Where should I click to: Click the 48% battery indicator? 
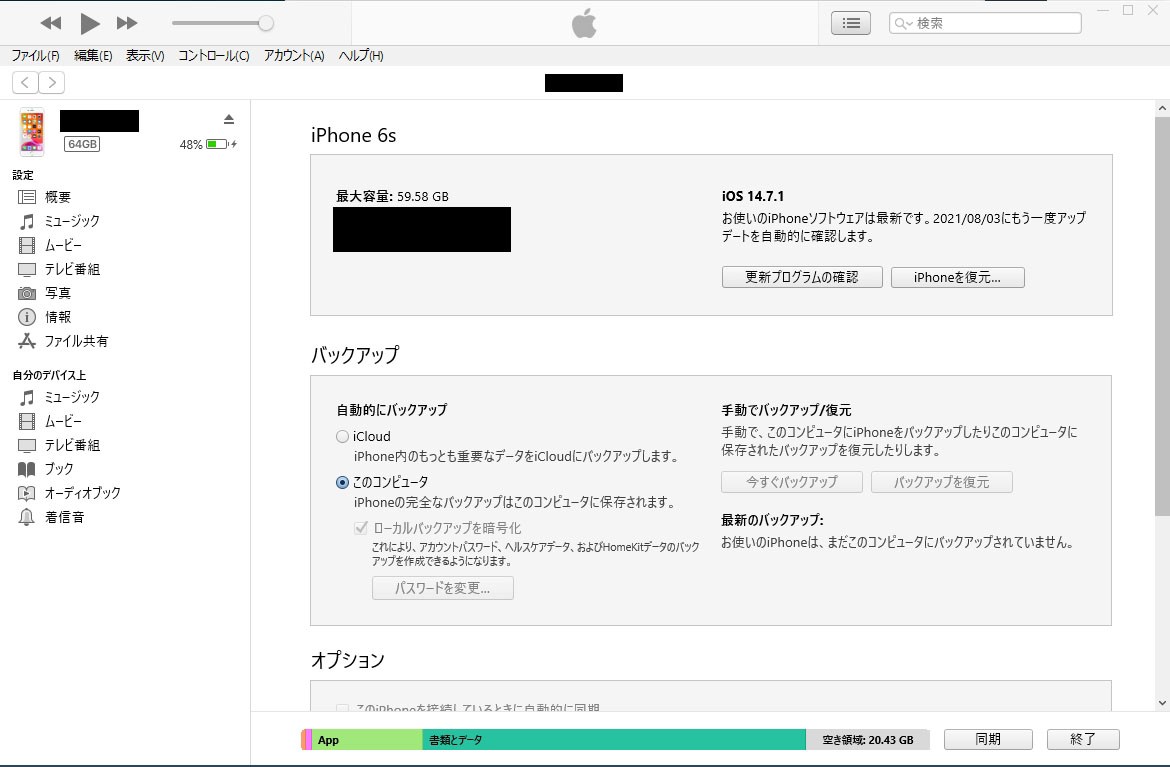(208, 144)
